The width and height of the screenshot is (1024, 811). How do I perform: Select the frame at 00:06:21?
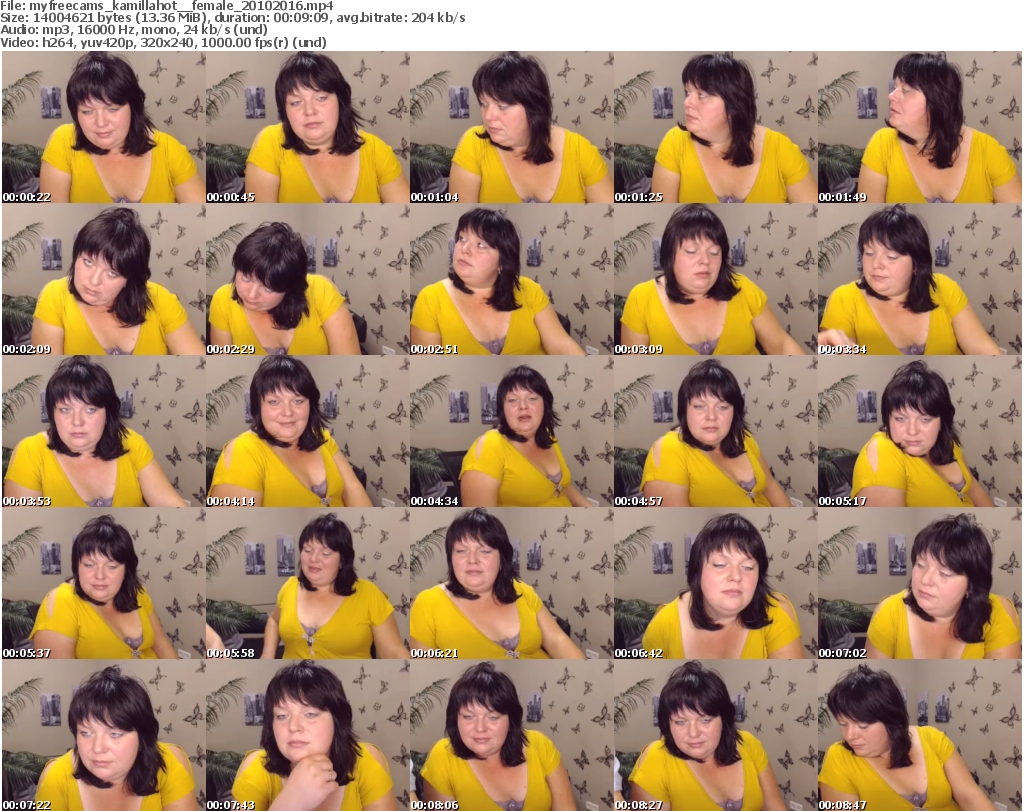point(511,583)
